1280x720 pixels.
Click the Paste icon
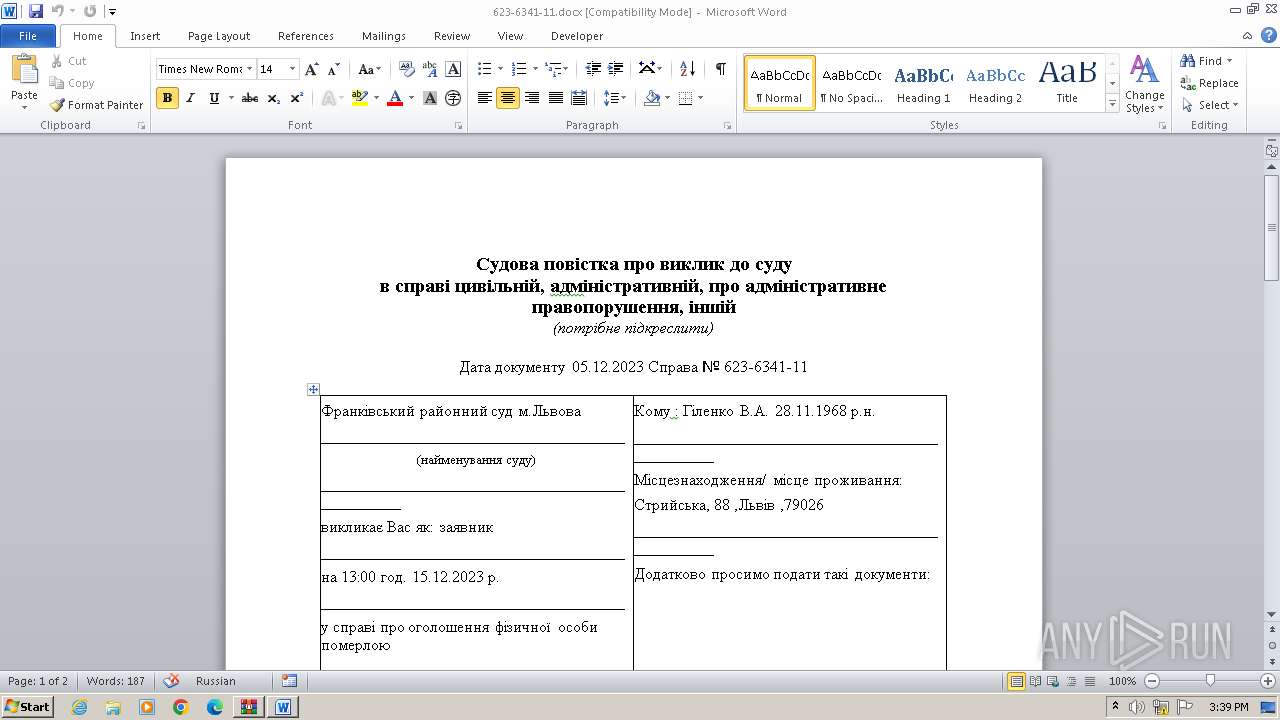(24, 71)
